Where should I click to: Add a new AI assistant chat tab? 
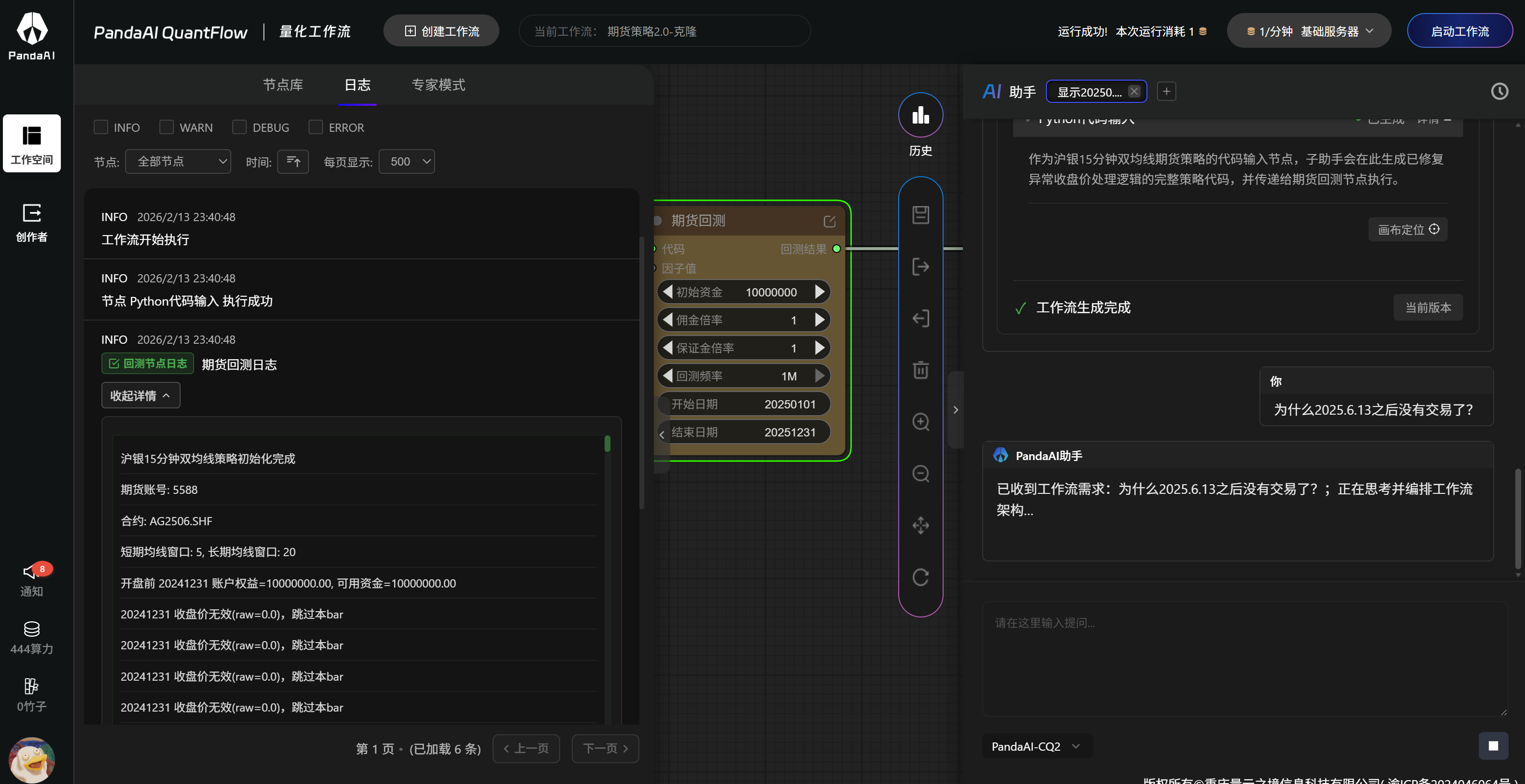point(1166,91)
